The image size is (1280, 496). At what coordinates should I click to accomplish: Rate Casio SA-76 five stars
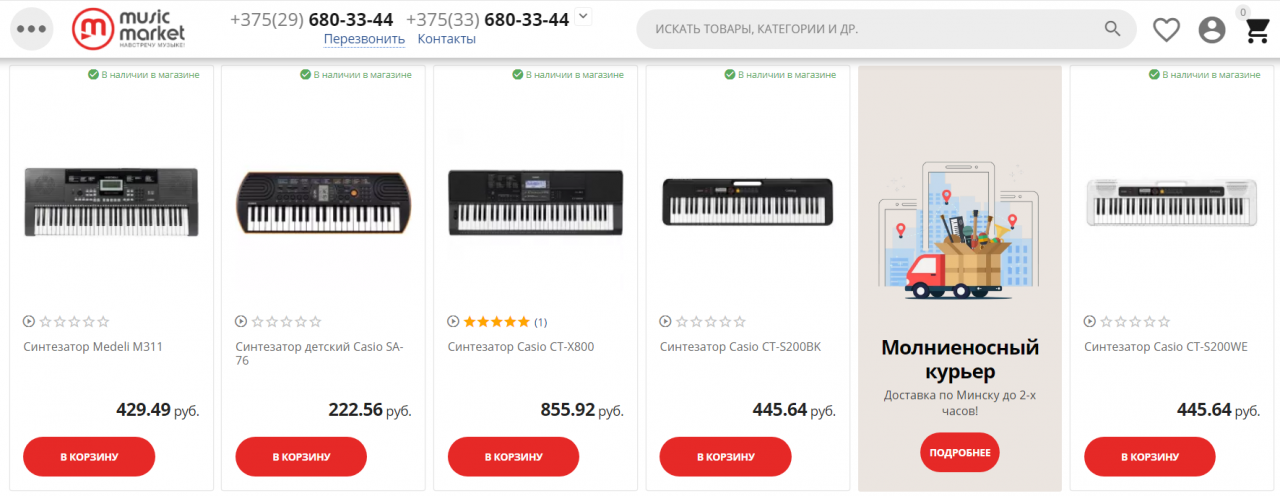pos(316,322)
